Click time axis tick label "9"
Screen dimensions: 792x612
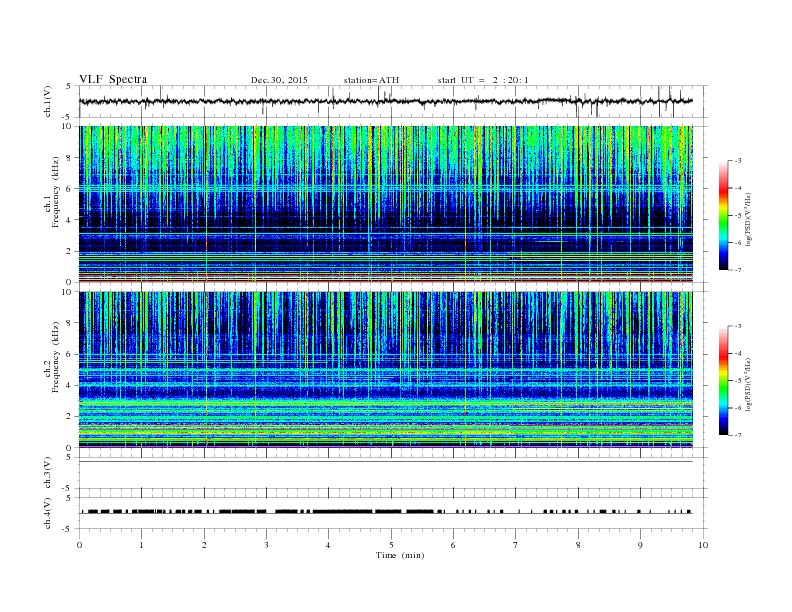coord(640,545)
